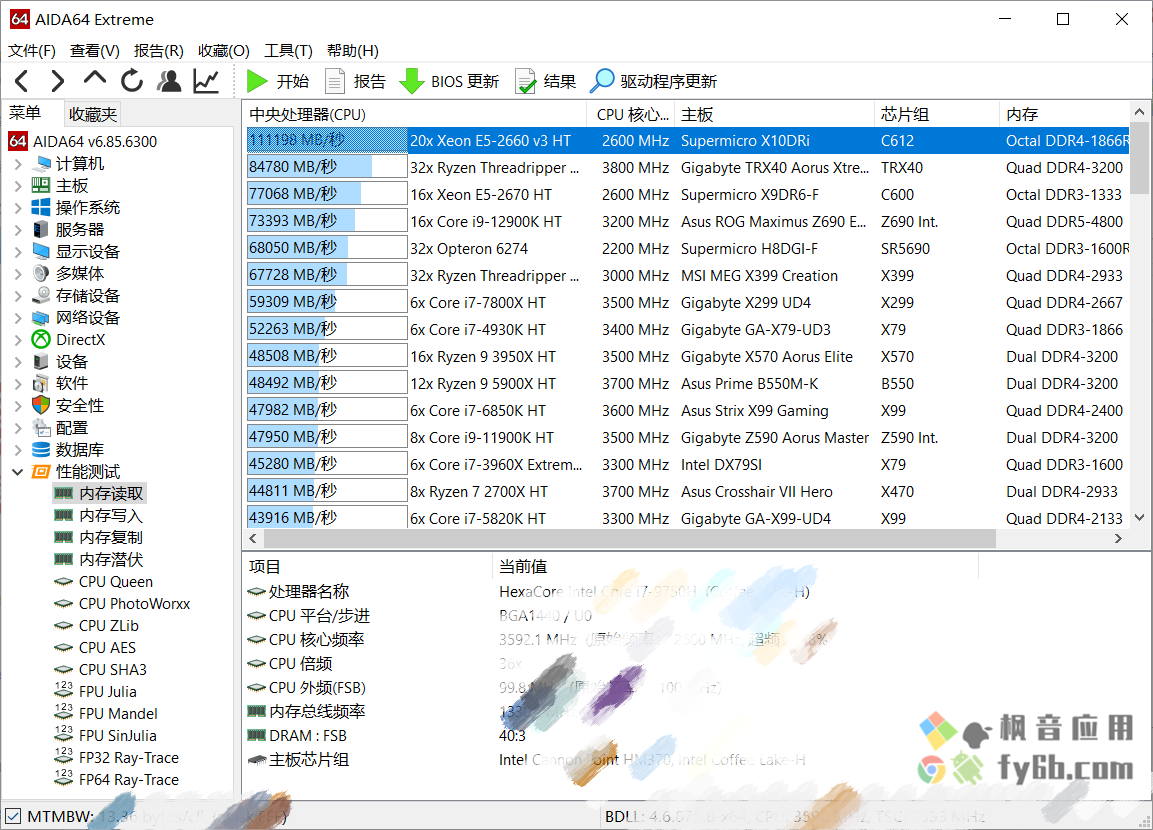Screen dimensions: 1153x830
Task: Click the refresh toolbar icon
Action: [132, 81]
